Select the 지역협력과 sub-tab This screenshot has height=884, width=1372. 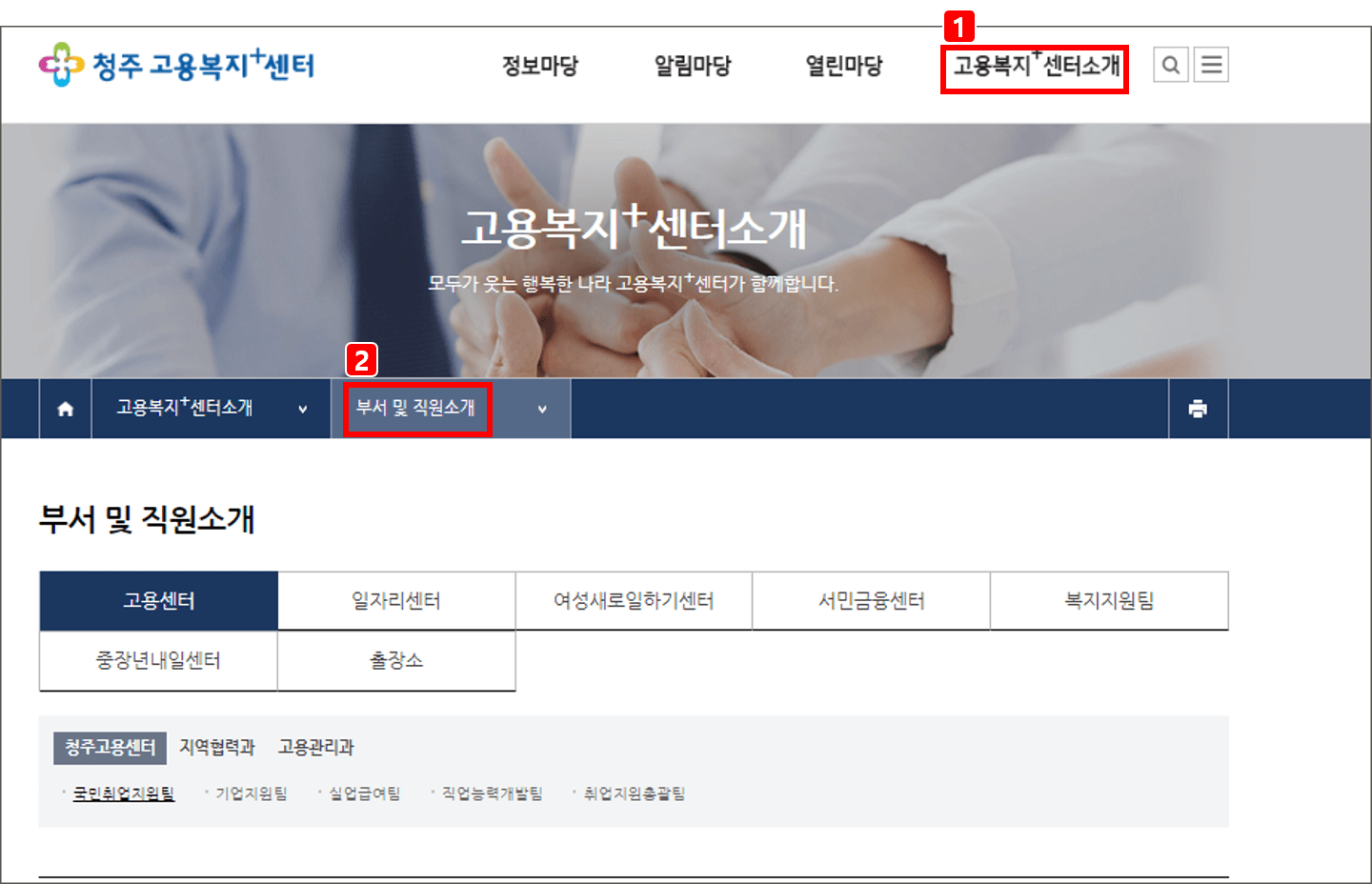point(218,748)
